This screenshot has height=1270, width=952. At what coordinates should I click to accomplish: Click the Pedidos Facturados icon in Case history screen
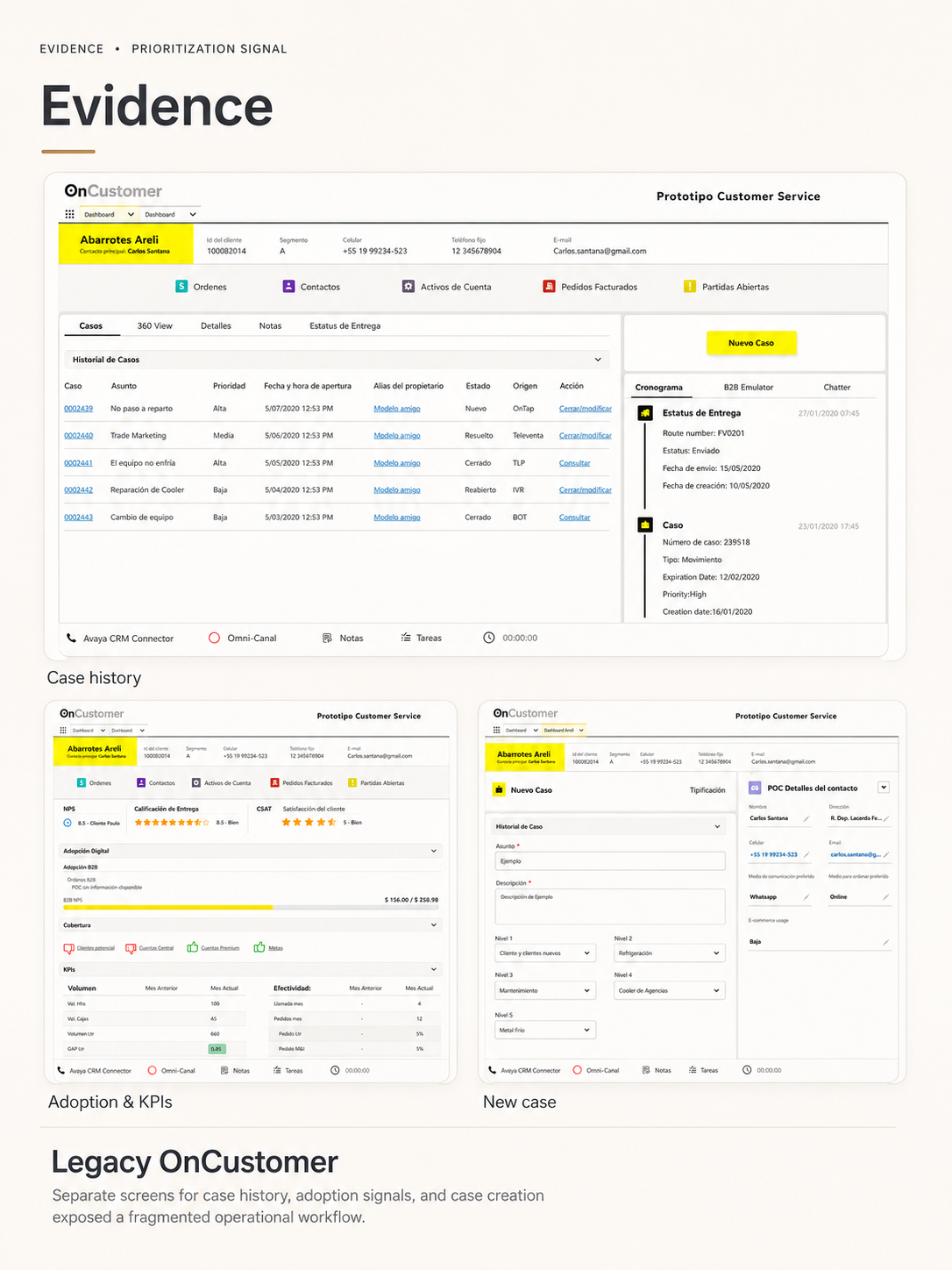click(549, 286)
